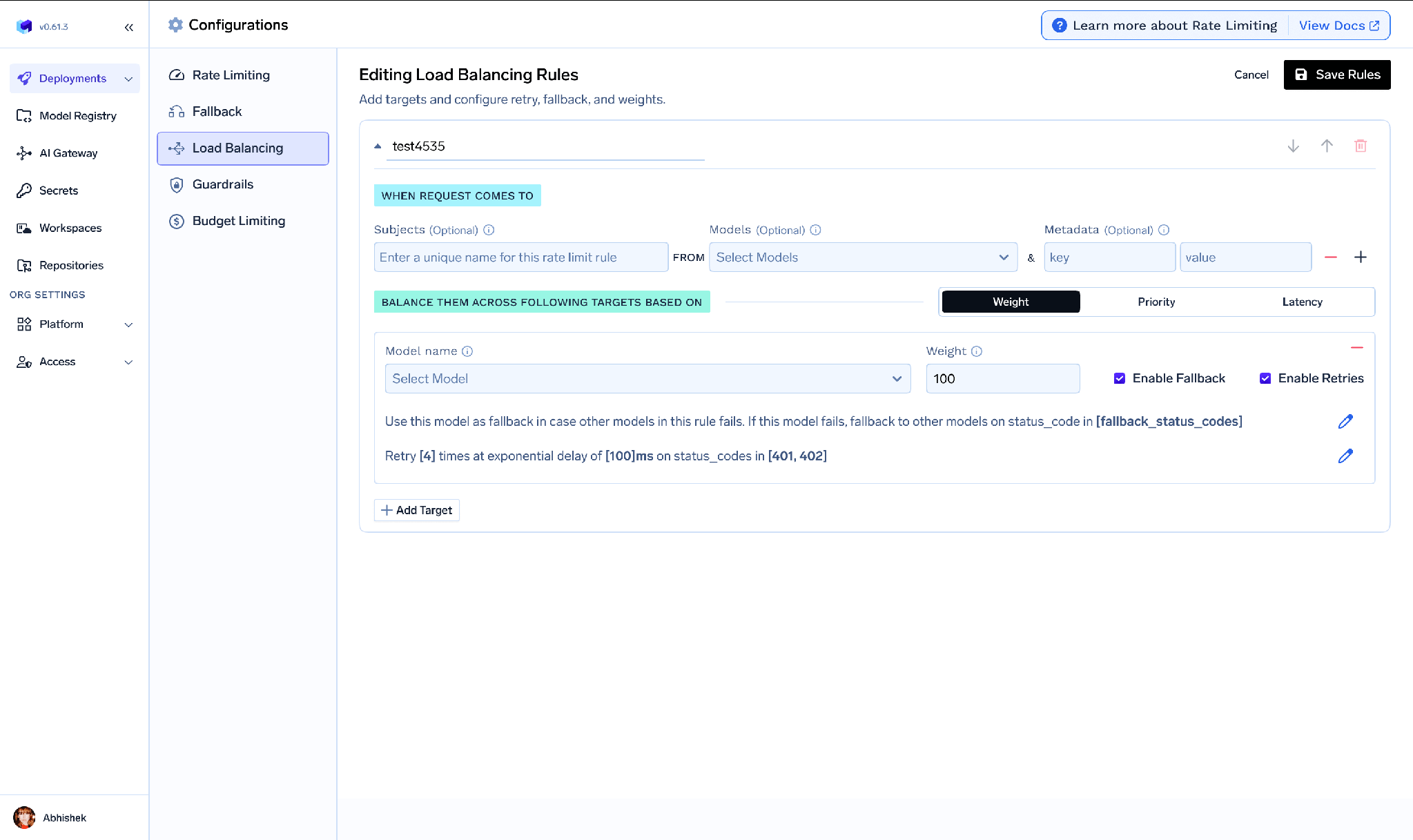The width and height of the screenshot is (1413, 840).
Task: Expand Access settings chevron
Action: [x=128, y=362]
